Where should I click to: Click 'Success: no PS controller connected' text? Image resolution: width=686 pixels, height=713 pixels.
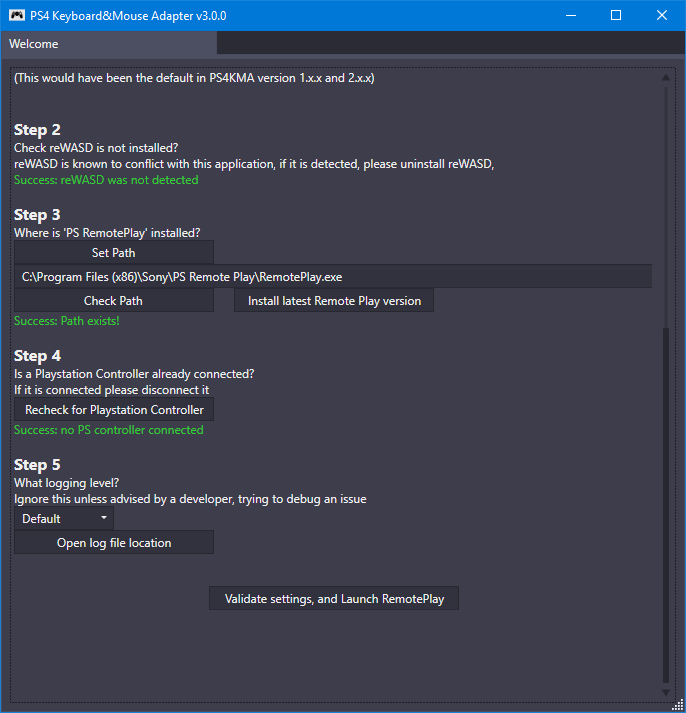pos(109,430)
